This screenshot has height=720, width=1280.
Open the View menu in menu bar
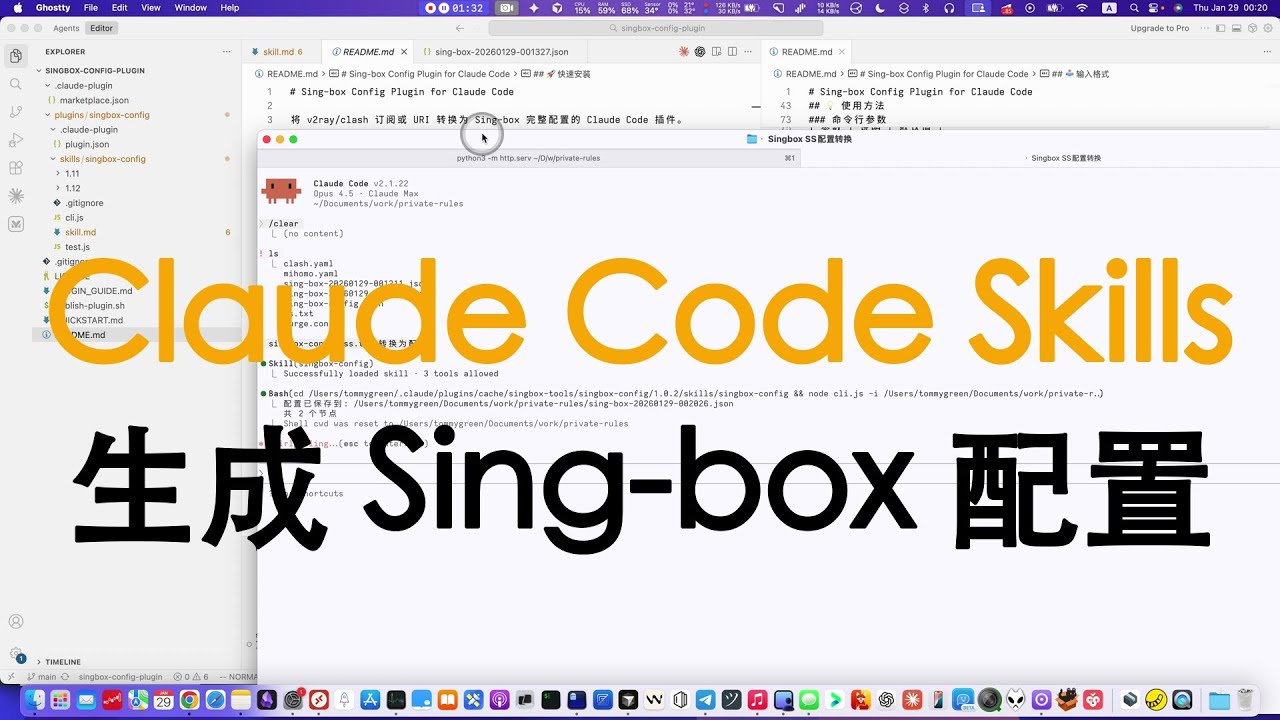click(x=151, y=8)
